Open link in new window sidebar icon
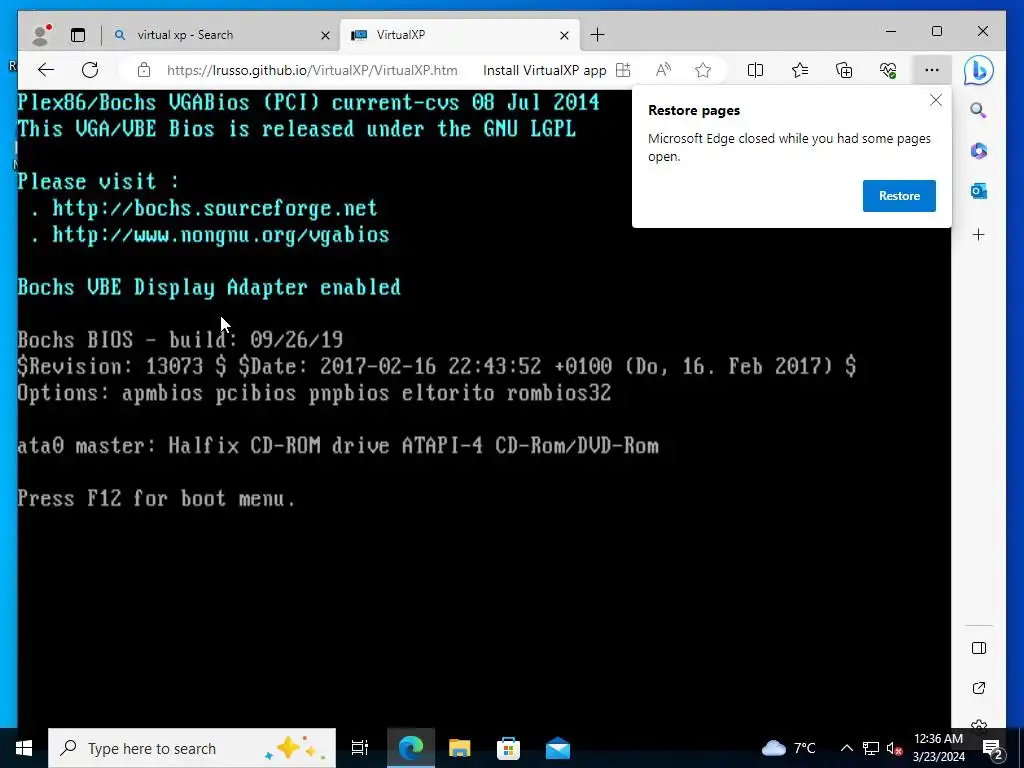Viewport: 1024px width, 768px height. tap(978, 688)
